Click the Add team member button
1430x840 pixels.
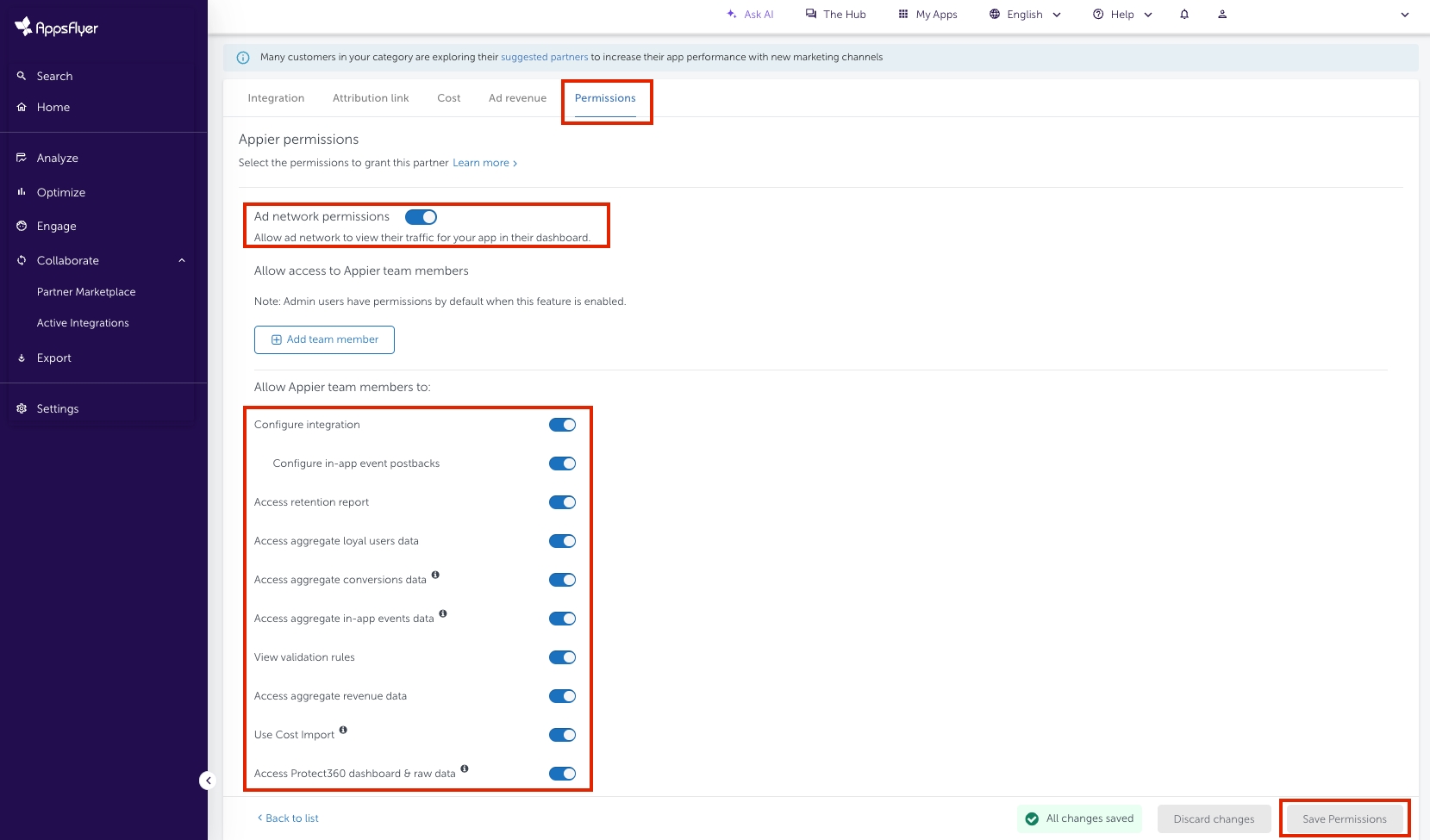(324, 339)
